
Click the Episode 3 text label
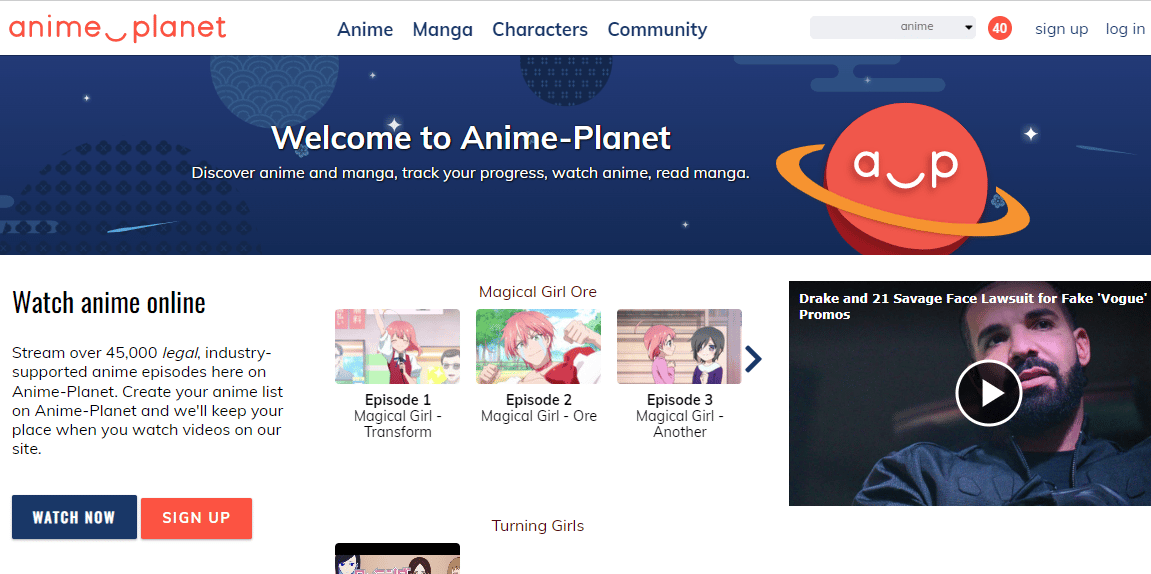click(679, 401)
